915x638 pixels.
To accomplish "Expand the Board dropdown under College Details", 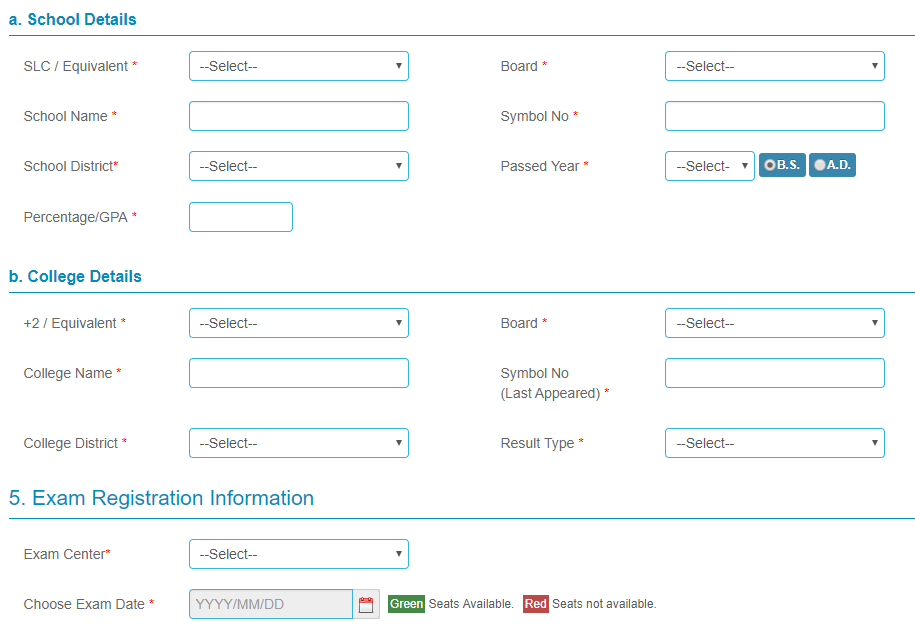I will (774, 323).
